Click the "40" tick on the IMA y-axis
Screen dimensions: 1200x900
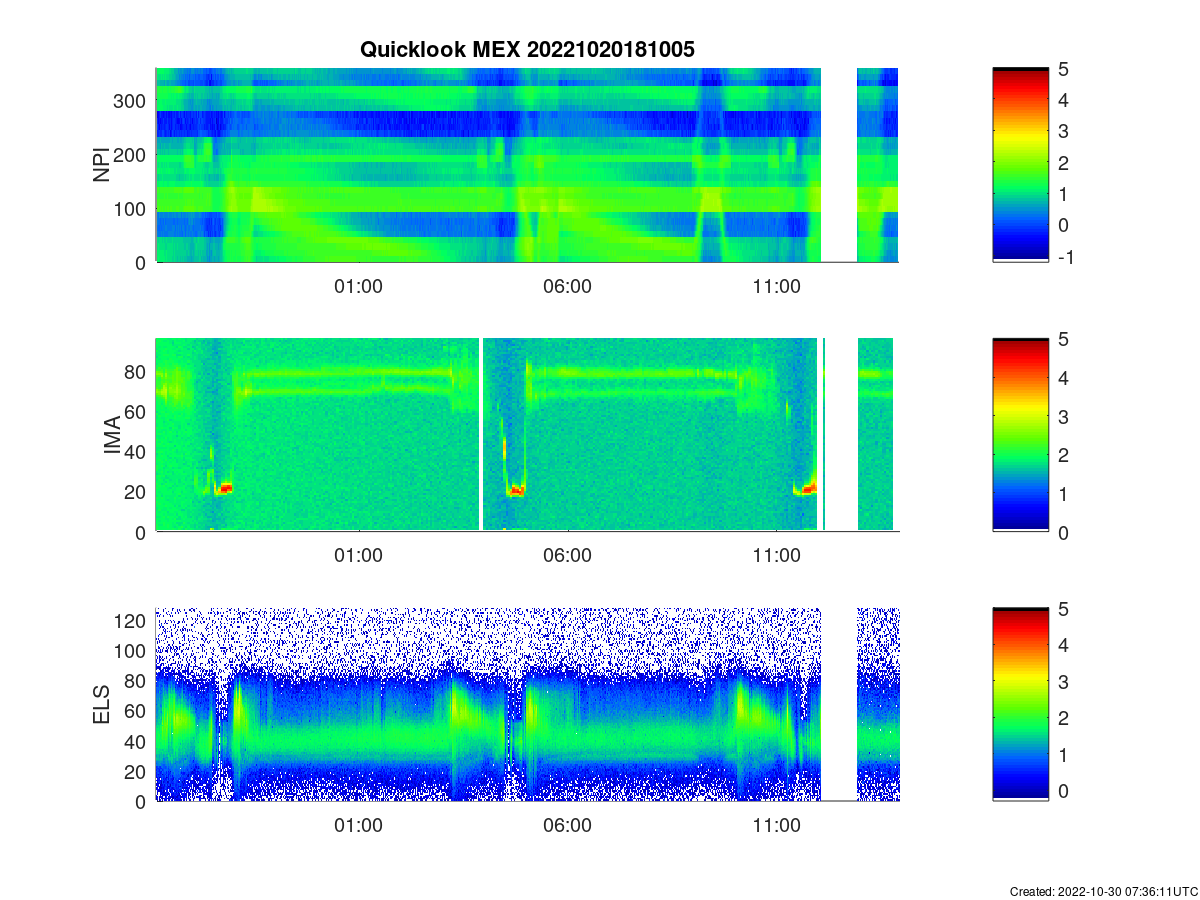coord(137,451)
